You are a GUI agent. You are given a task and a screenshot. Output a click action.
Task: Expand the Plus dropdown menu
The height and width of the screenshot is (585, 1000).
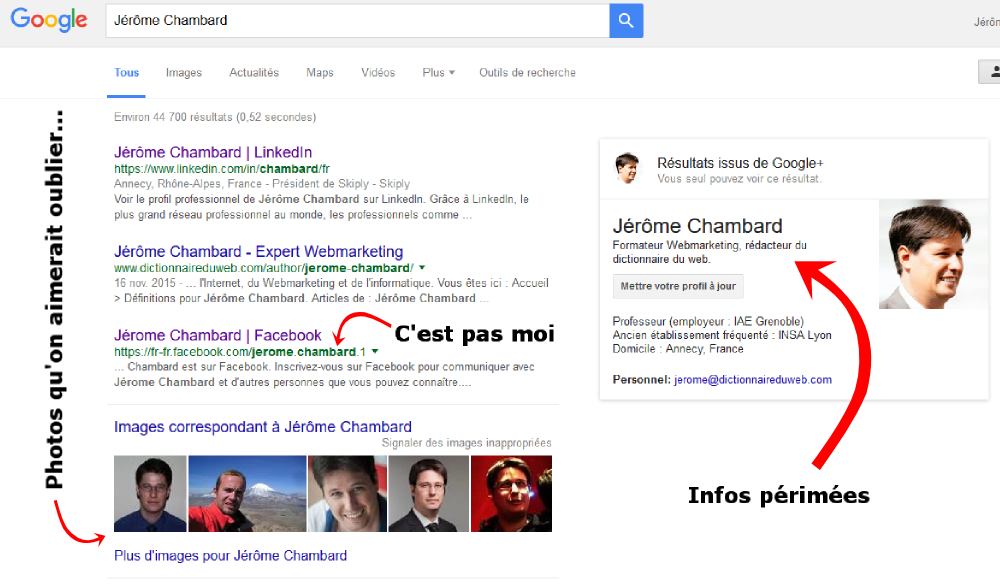pyautogui.click(x=438, y=73)
